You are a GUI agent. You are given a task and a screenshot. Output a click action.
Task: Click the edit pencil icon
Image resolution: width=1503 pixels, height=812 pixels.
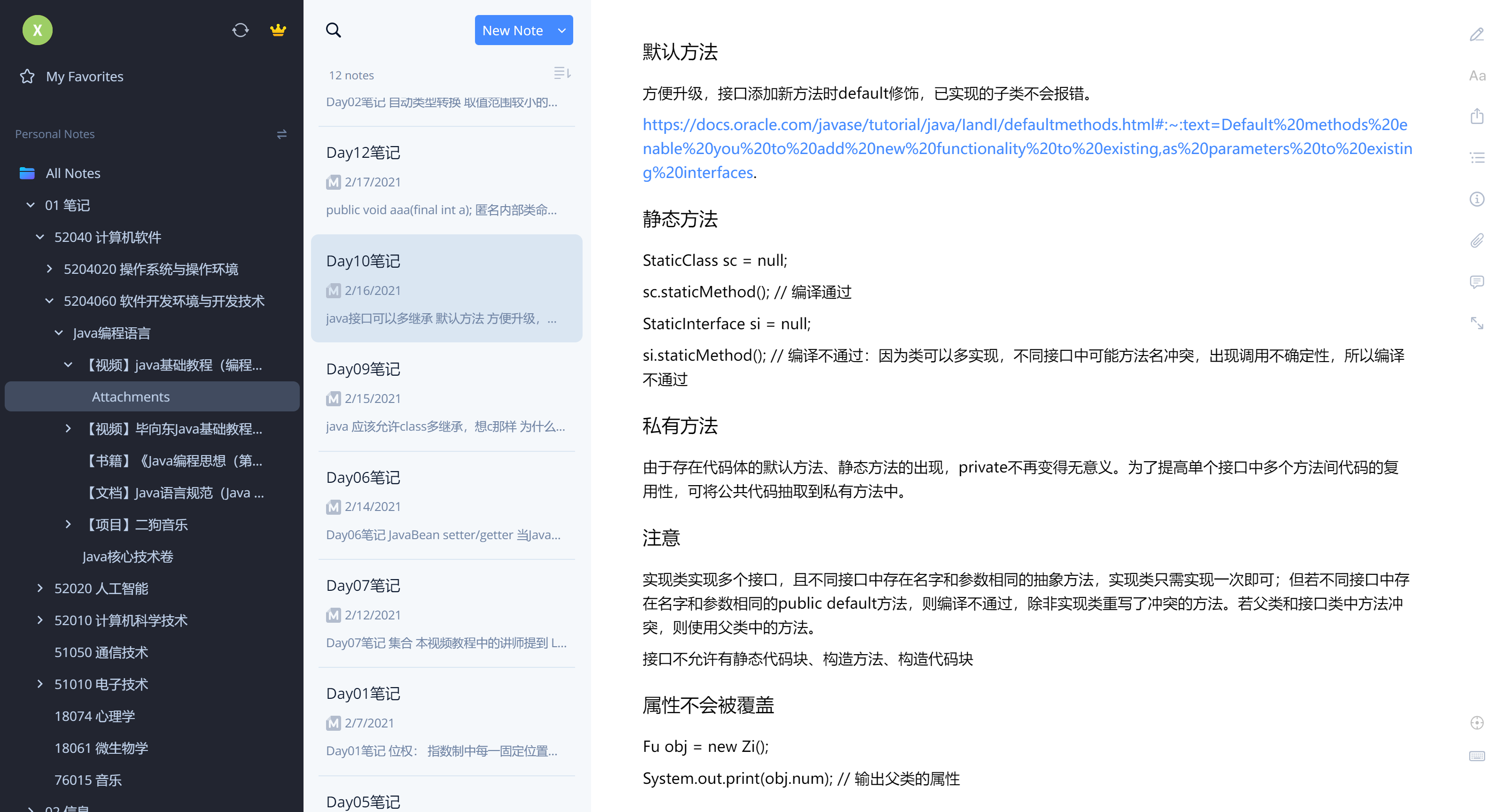click(x=1477, y=35)
